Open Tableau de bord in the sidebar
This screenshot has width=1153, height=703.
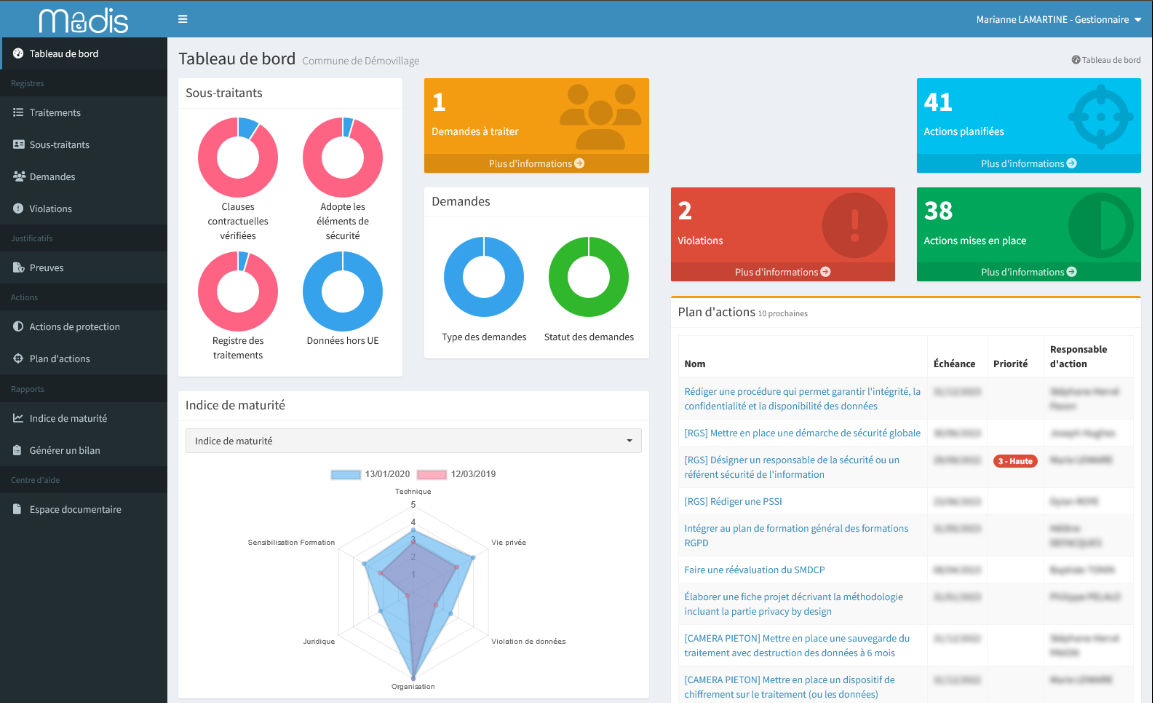[x=83, y=54]
